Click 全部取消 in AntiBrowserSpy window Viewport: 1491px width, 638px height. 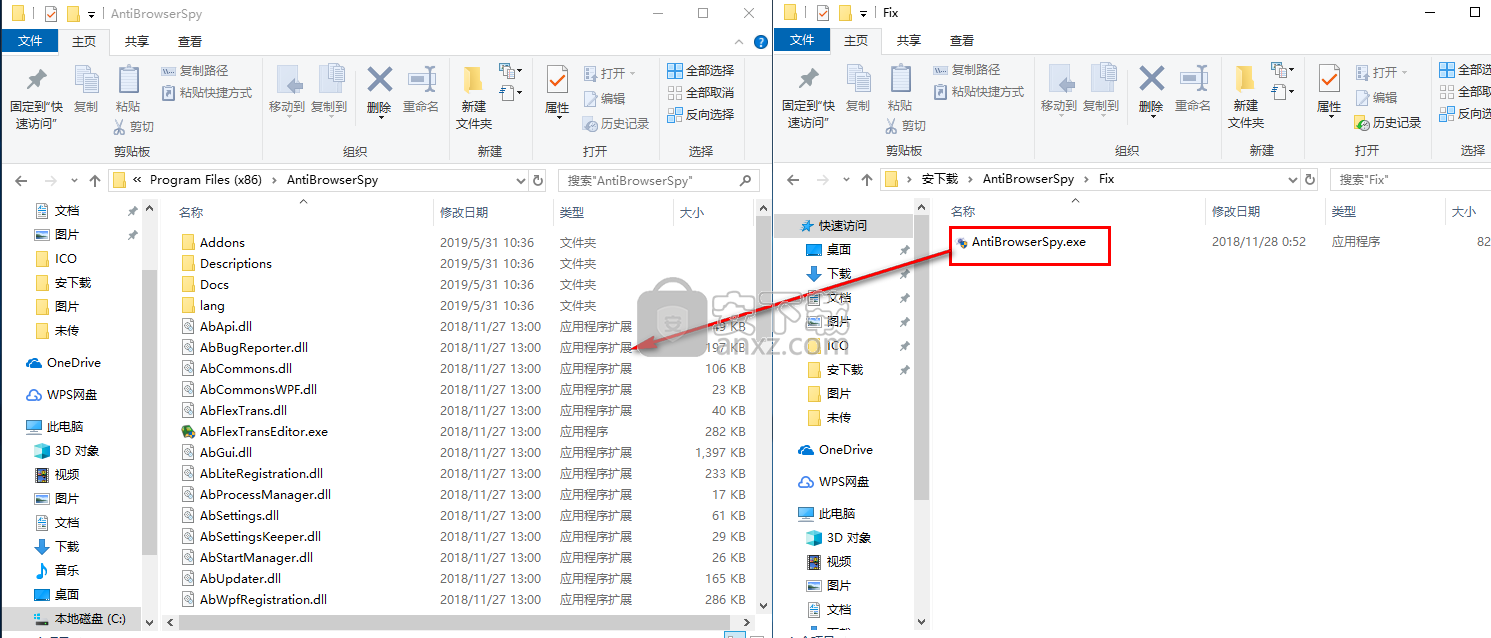(x=700, y=92)
